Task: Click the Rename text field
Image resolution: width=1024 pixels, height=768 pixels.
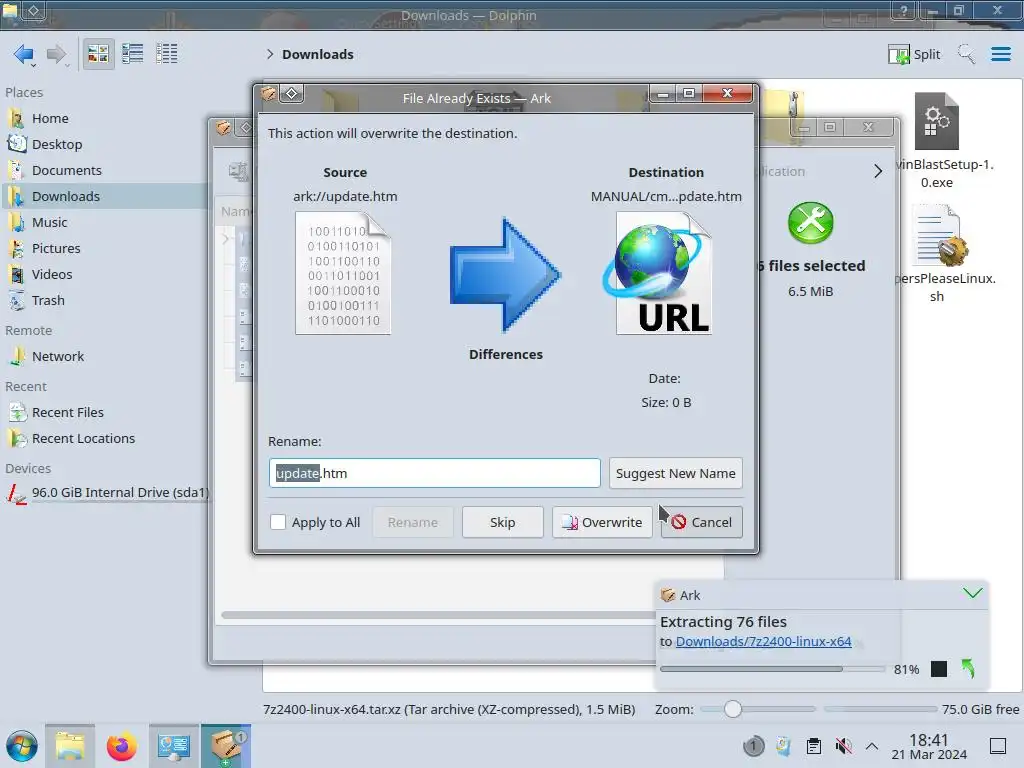Action: point(434,473)
